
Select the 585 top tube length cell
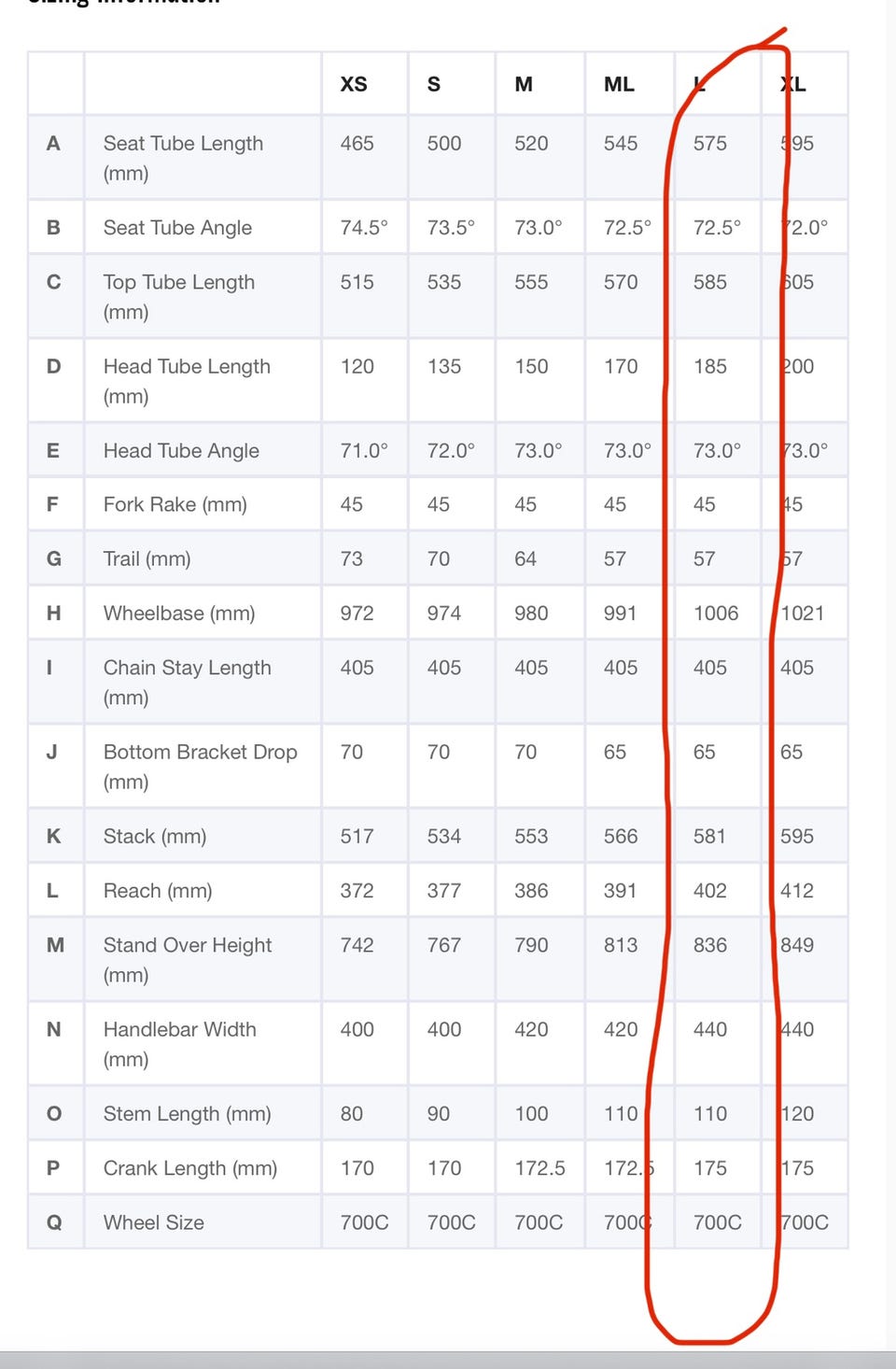point(709,282)
